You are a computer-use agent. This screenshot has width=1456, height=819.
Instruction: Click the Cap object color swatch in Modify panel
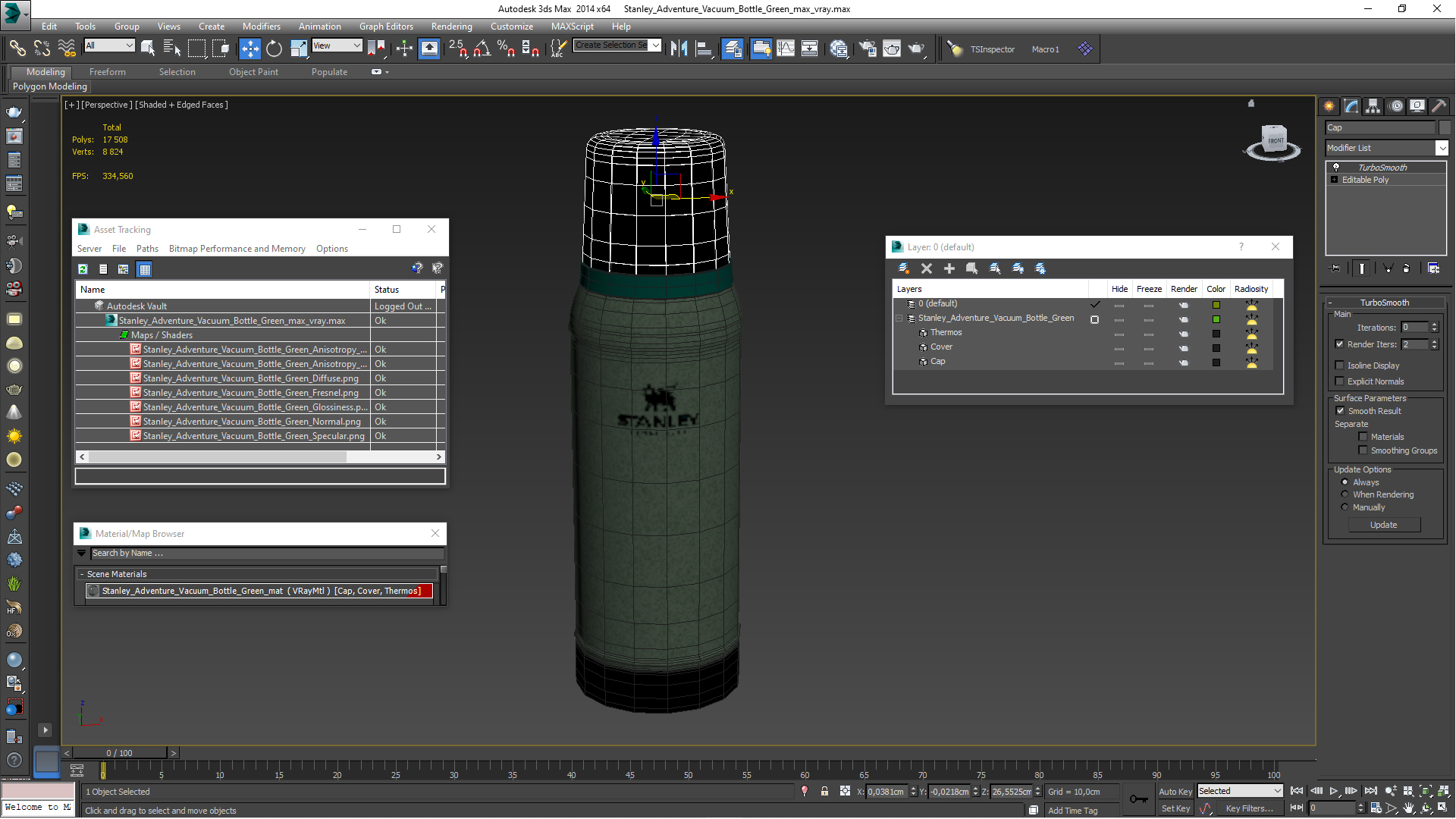(x=1445, y=127)
